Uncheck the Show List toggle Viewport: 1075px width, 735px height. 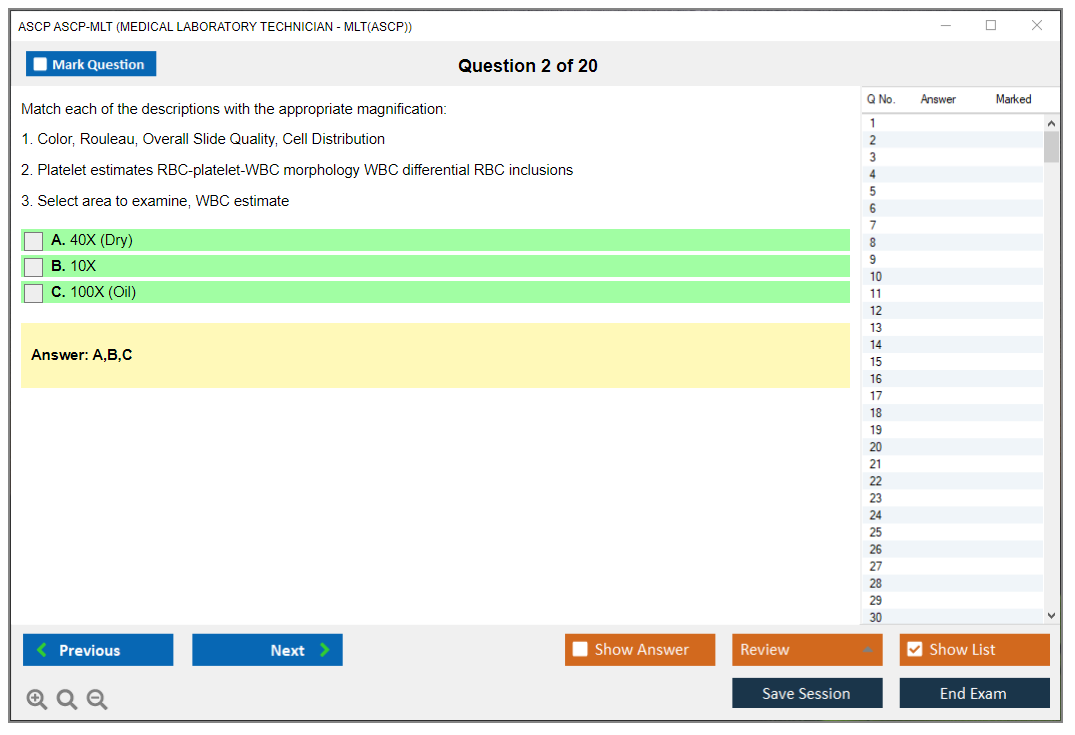tap(914, 650)
